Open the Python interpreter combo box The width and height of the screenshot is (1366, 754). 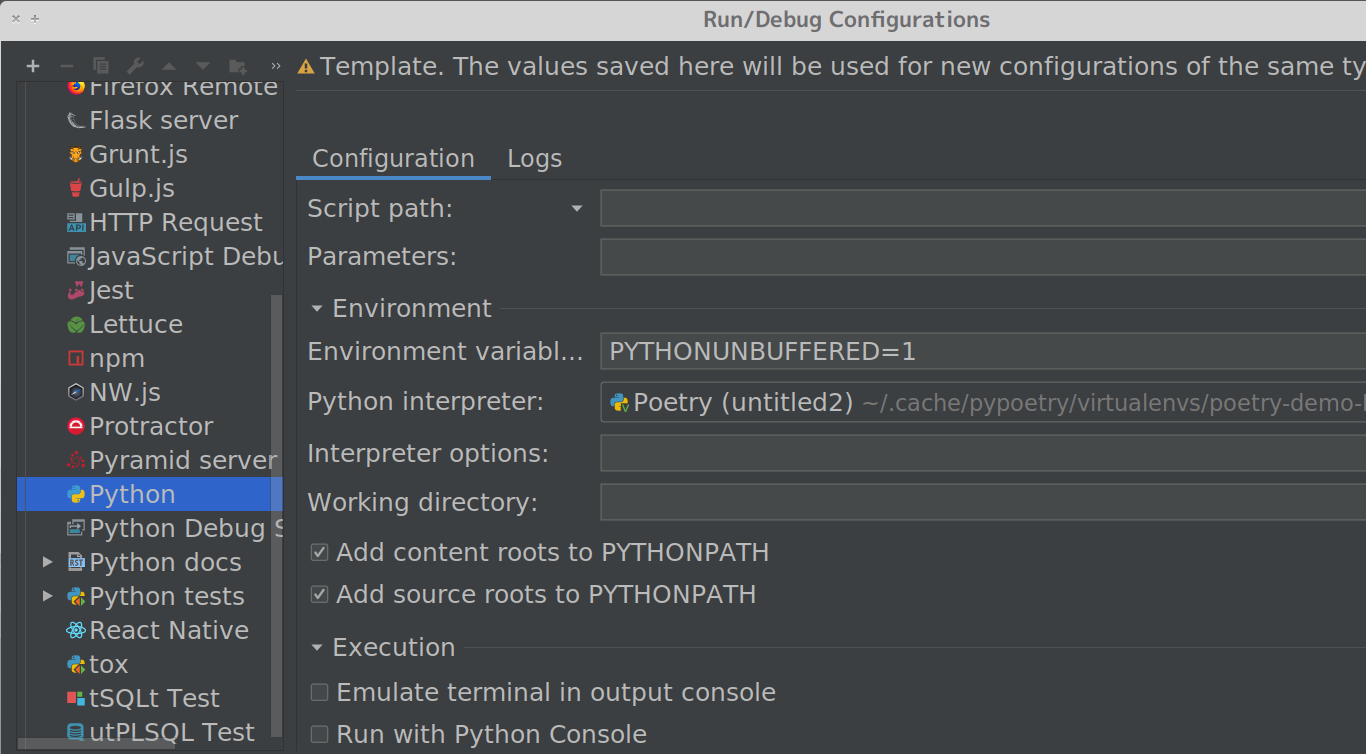click(983, 402)
